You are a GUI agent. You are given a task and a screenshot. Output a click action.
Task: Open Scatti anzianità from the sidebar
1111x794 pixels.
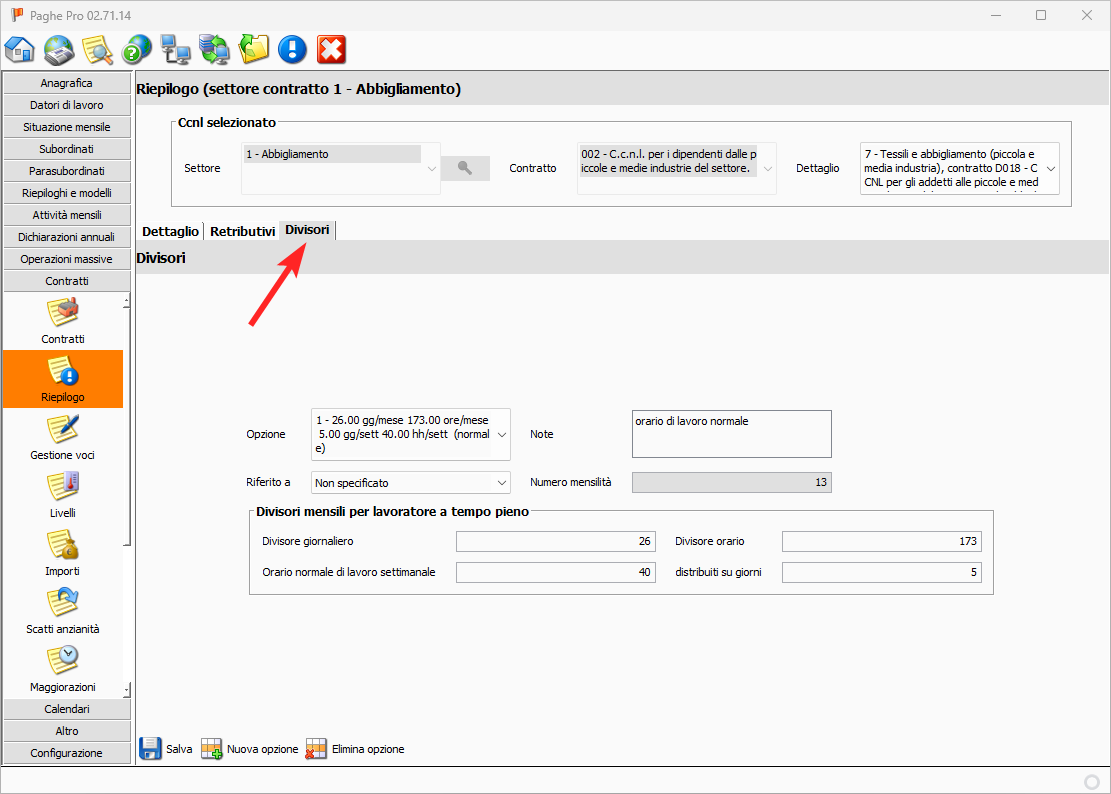(x=63, y=611)
